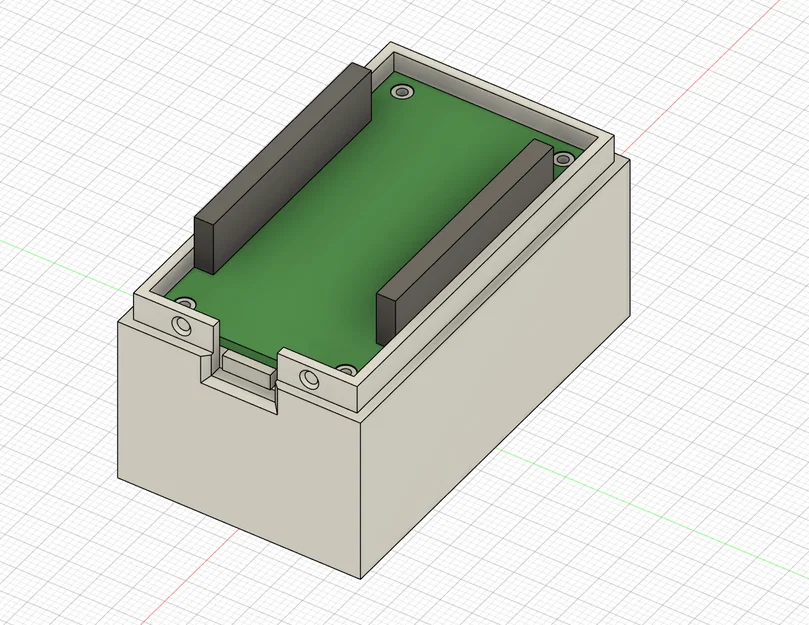The image size is (809, 625).
Task: Pick the PCB mounting hole nearest the notch
Action: (x=346, y=370)
